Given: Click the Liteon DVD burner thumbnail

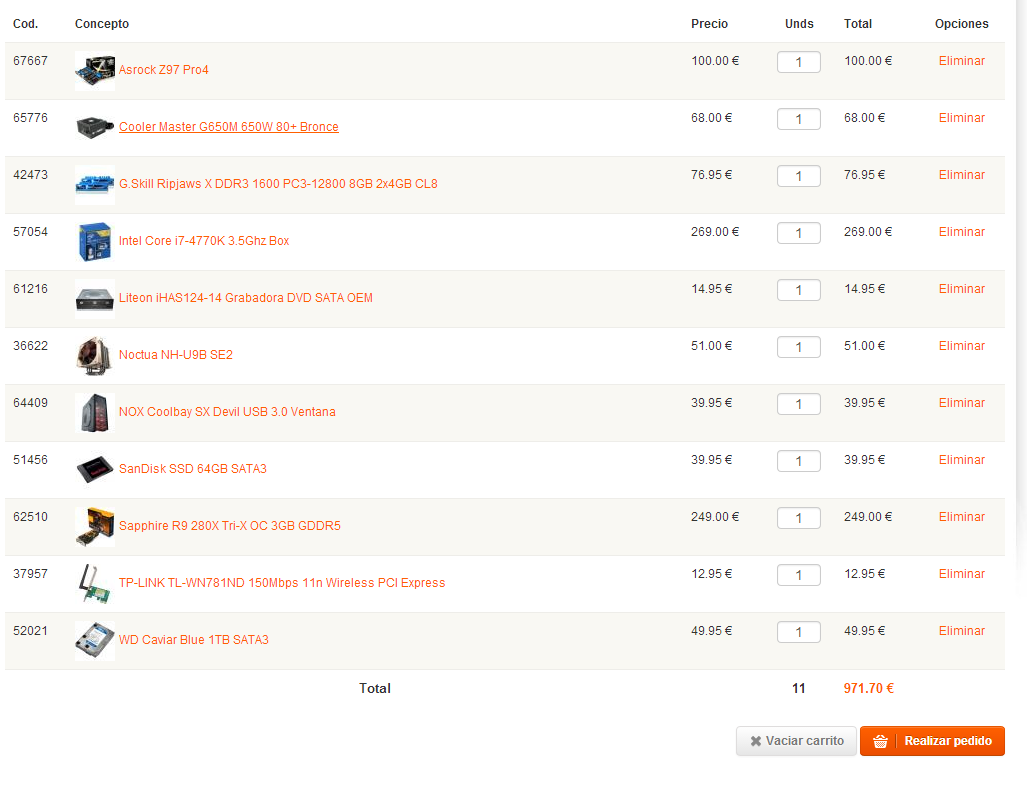Looking at the screenshot, I should click(95, 299).
